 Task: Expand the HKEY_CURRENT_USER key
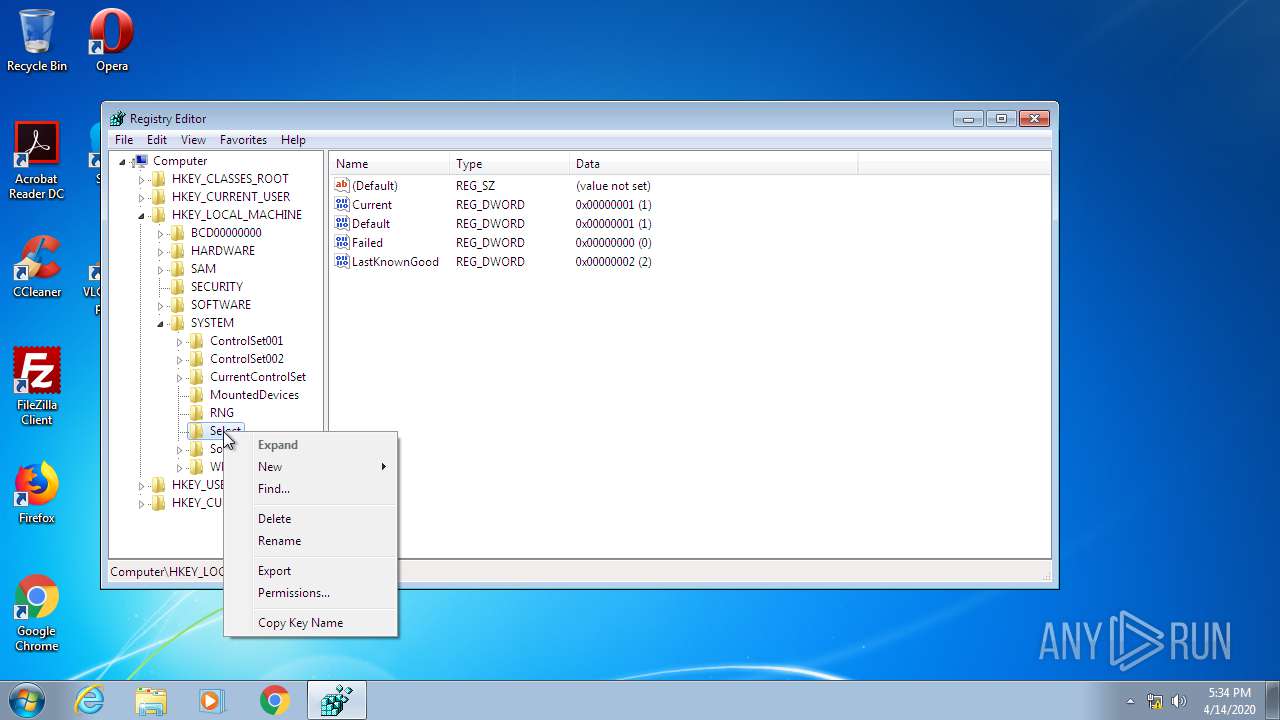141,198
